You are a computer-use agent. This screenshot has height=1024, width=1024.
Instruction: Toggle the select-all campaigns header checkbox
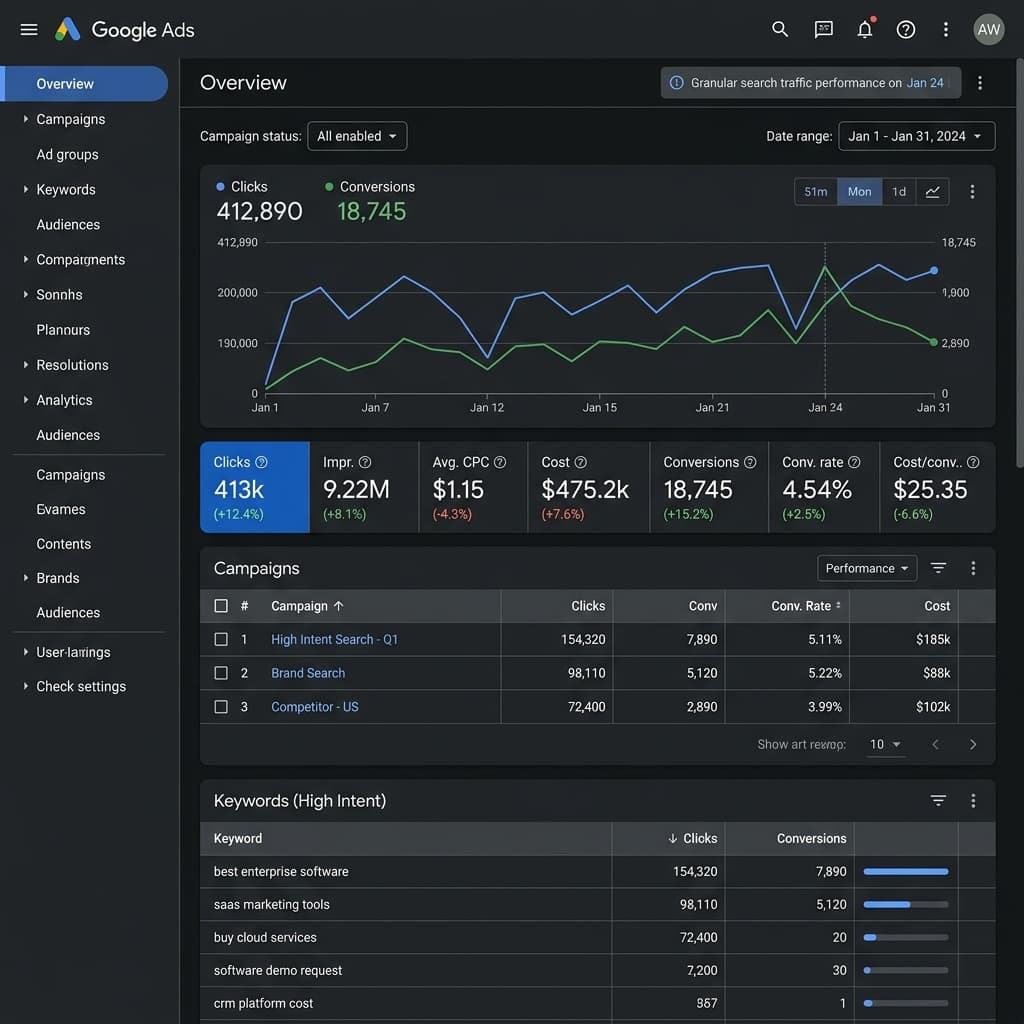tap(222, 606)
